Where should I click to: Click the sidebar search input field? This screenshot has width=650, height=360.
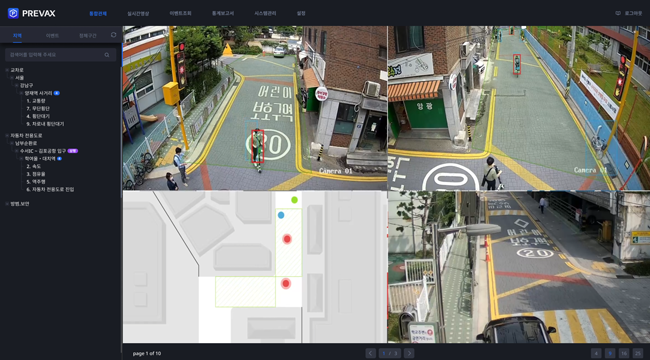point(61,55)
